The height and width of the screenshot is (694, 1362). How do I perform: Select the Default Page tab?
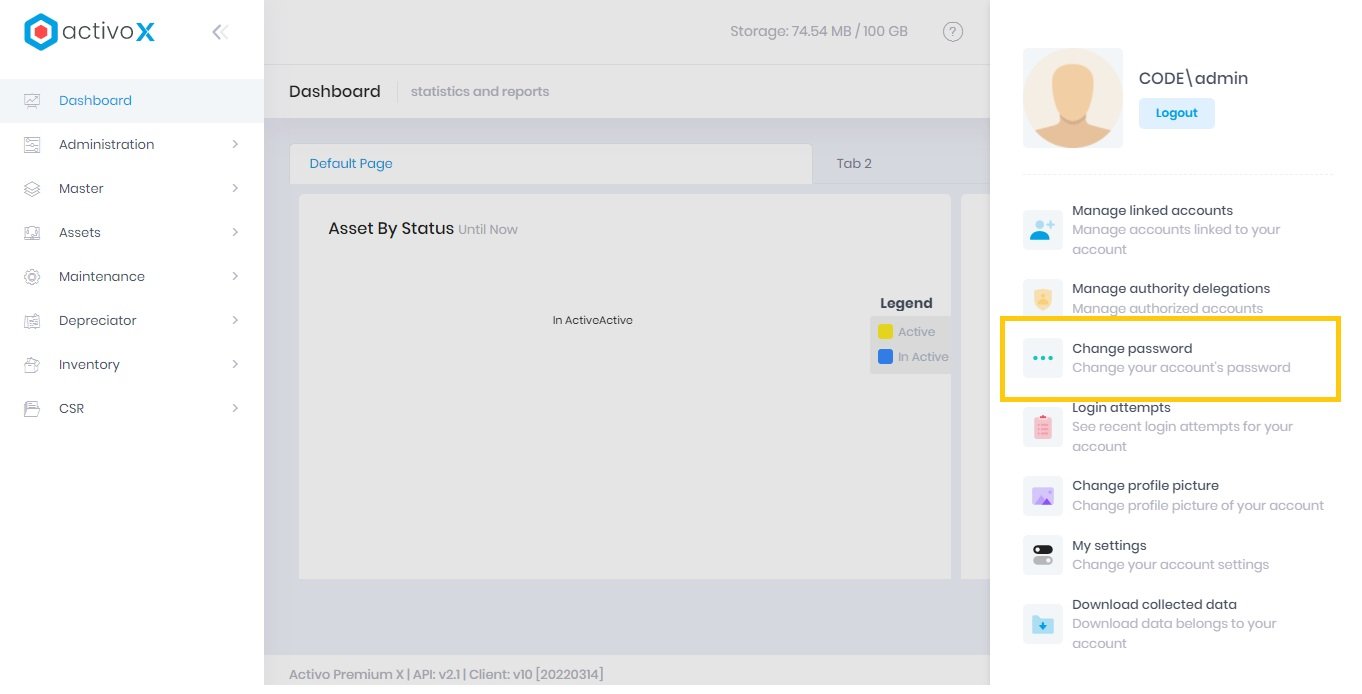(351, 164)
